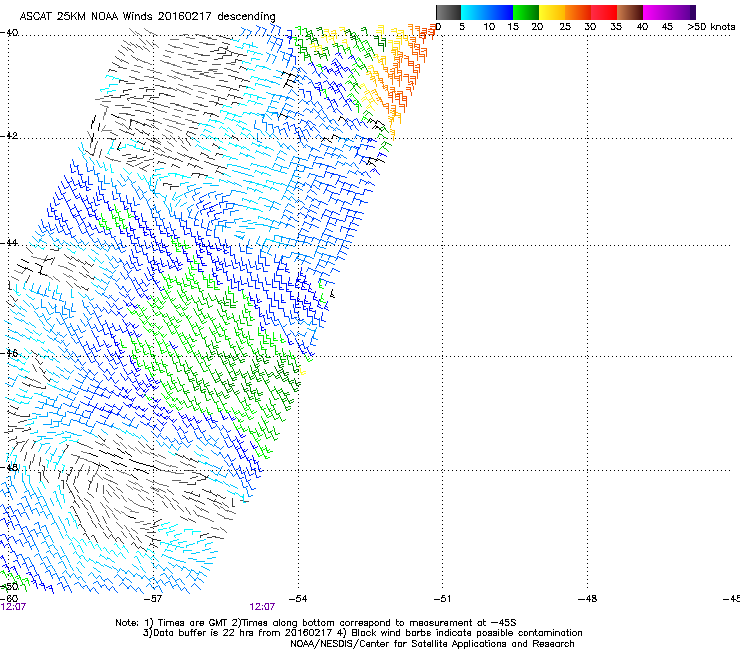Click the '-51' longitude axis label

pos(442,599)
